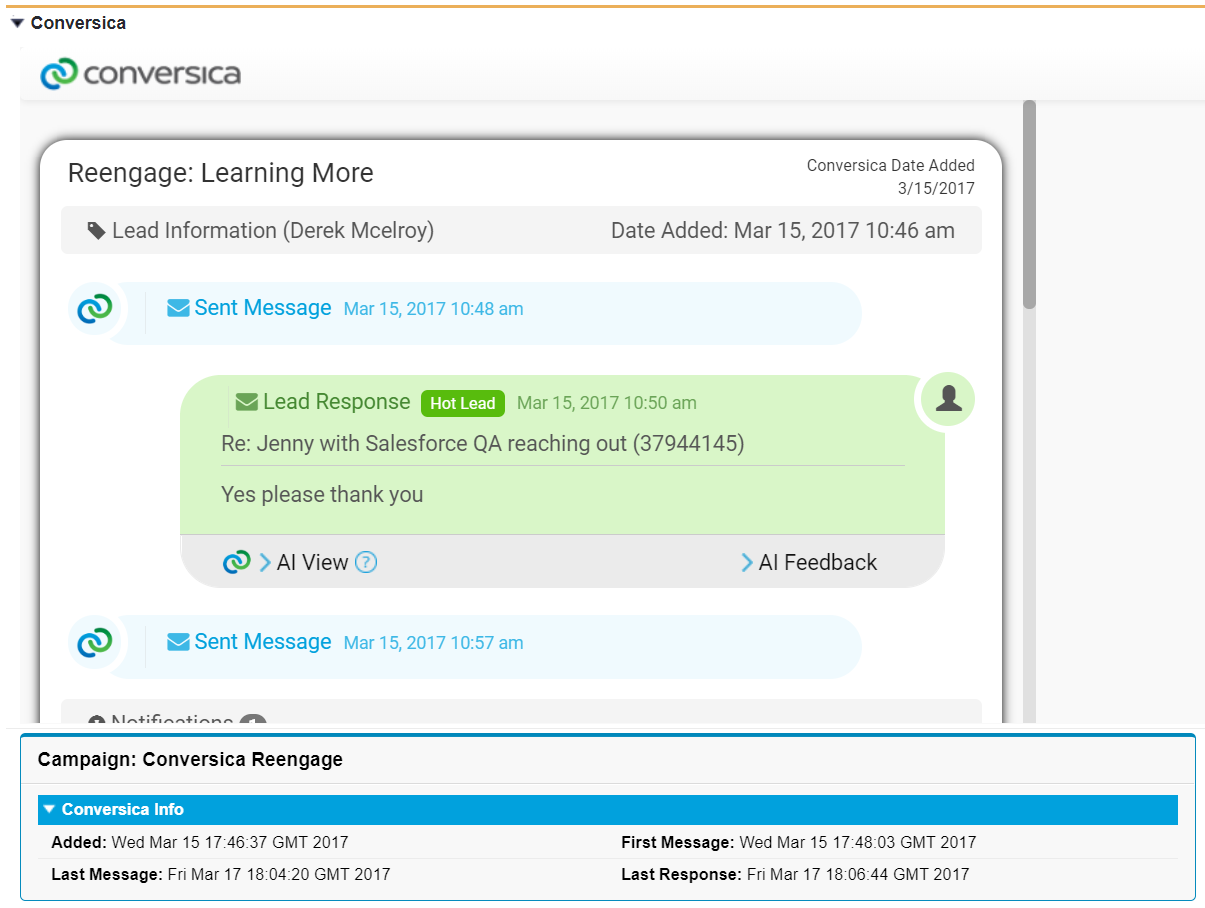Click Last Message Fri Mar 17 18:04:20 value
The width and height of the screenshot is (1205, 908).
[279, 874]
